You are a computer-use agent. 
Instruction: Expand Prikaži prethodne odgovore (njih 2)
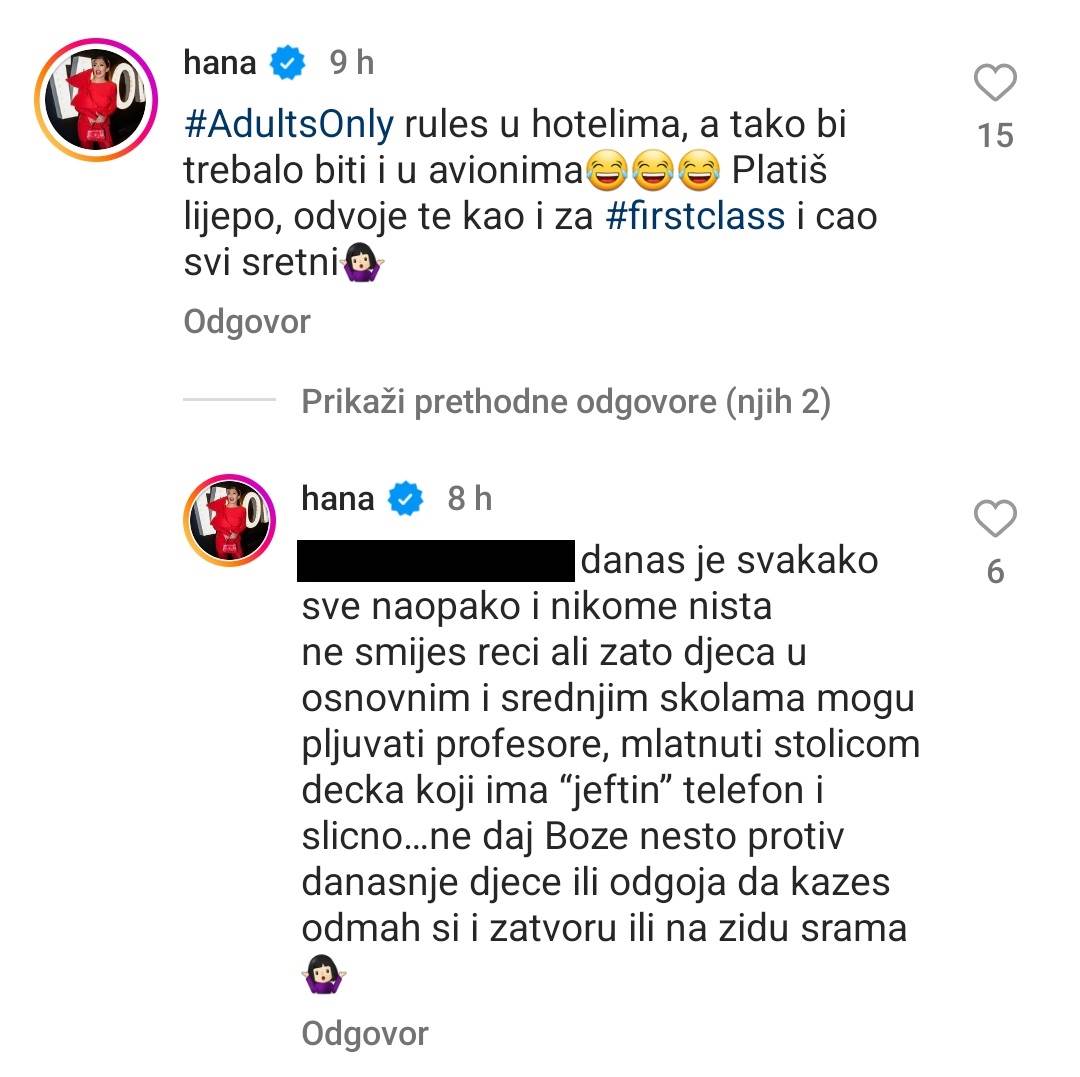pyautogui.click(x=566, y=402)
